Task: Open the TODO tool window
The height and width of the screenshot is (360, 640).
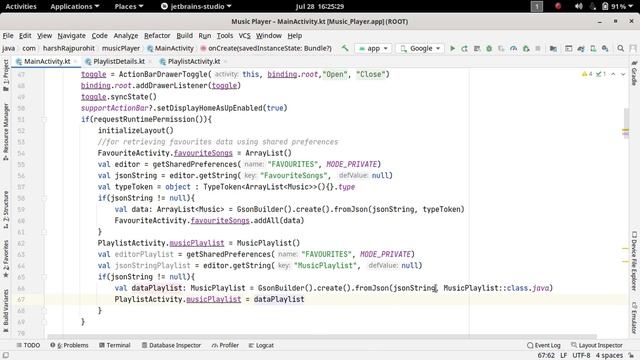Action: [x=28, y=345]
